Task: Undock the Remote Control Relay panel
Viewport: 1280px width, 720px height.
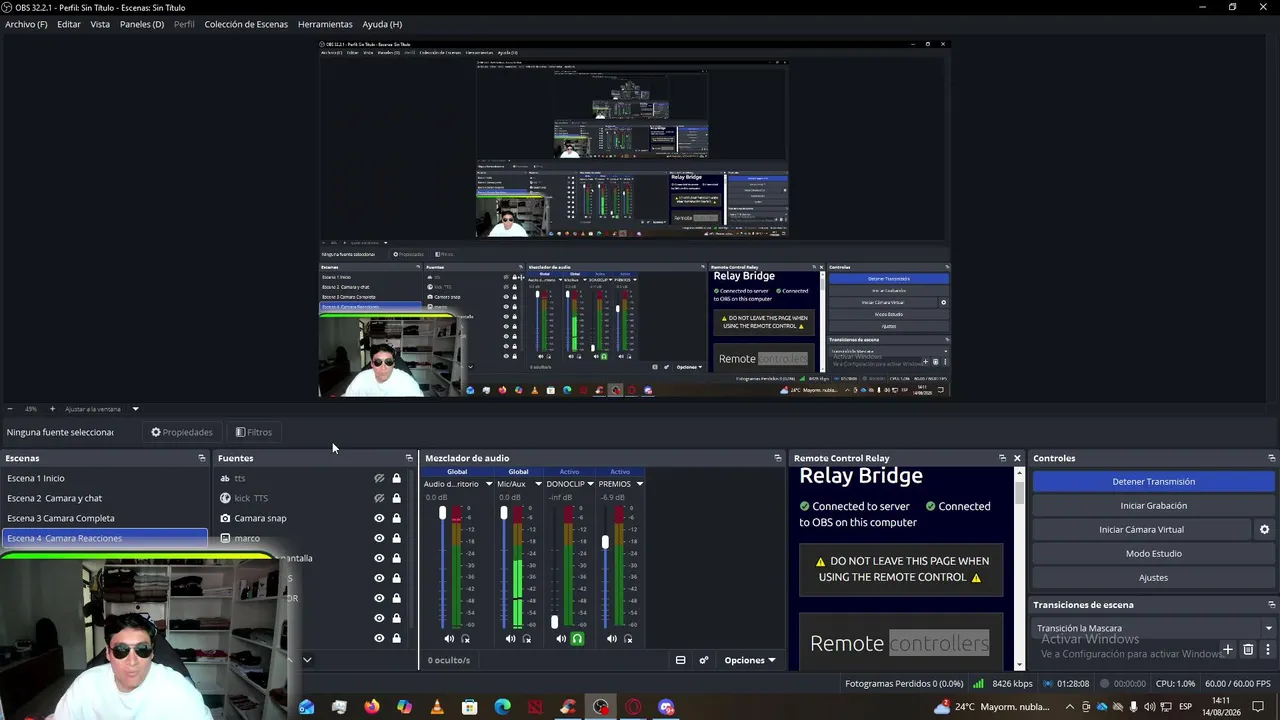Action: pyautogui.click(x=1002, y=458)
